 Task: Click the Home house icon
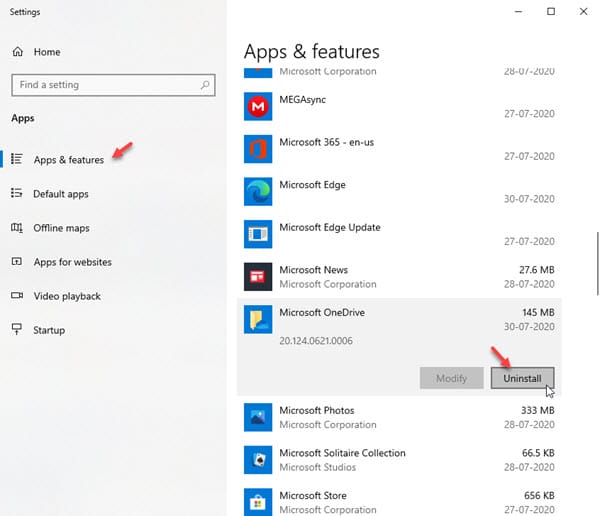[x=18, y=52]
